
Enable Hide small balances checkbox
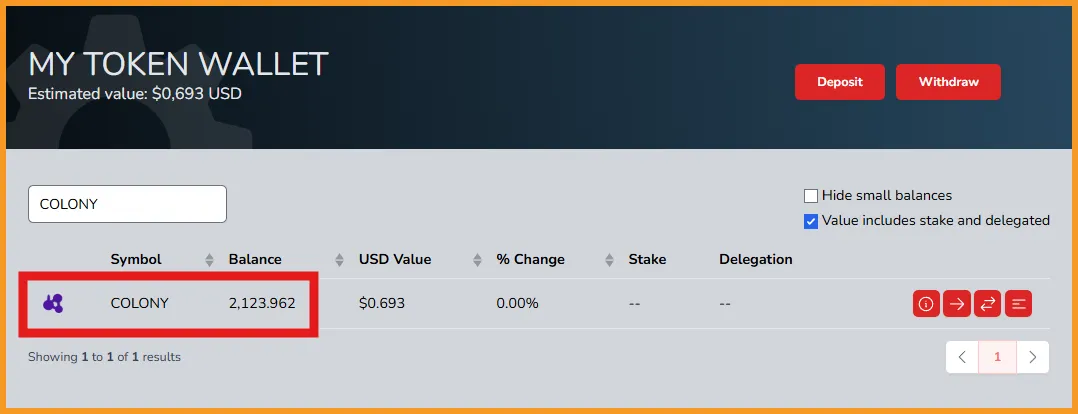coord(811,196)
